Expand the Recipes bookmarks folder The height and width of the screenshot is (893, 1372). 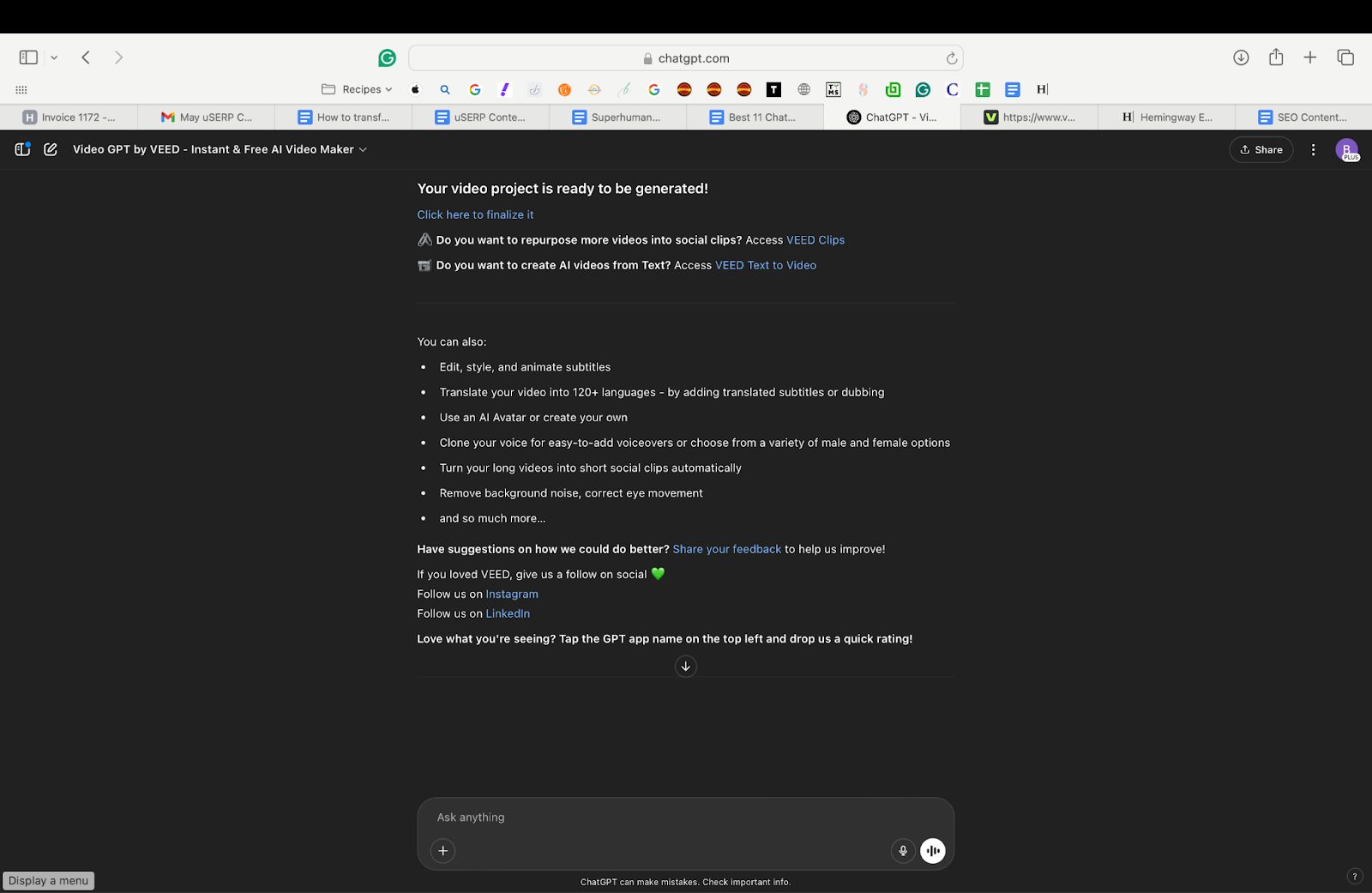coord(357,89)
